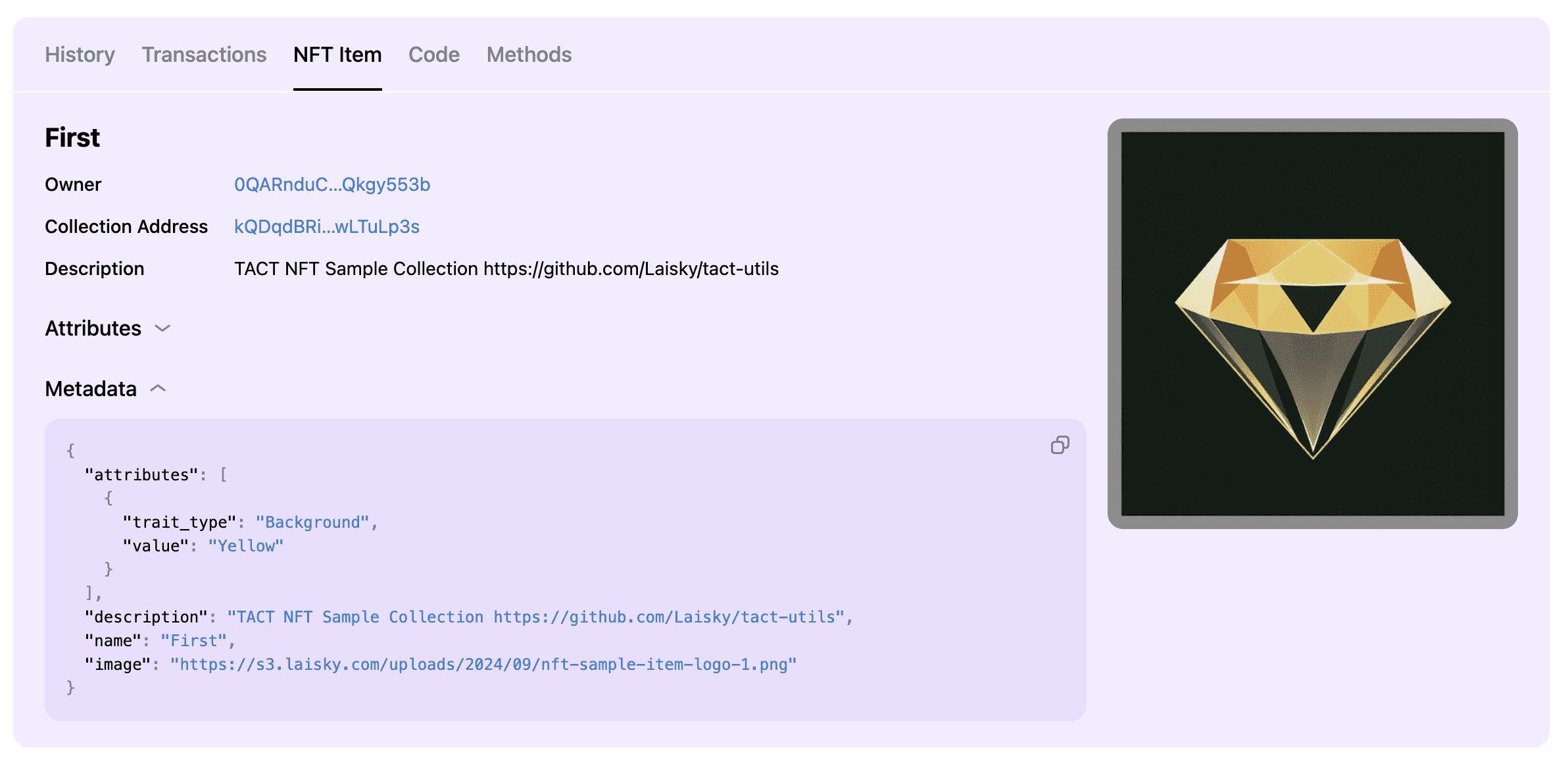Follow collection address link kQDqdBRi...wLTuLp3s
Image resolution: width=1568 pixels, height=762 pixels.
tap(327, 227)
